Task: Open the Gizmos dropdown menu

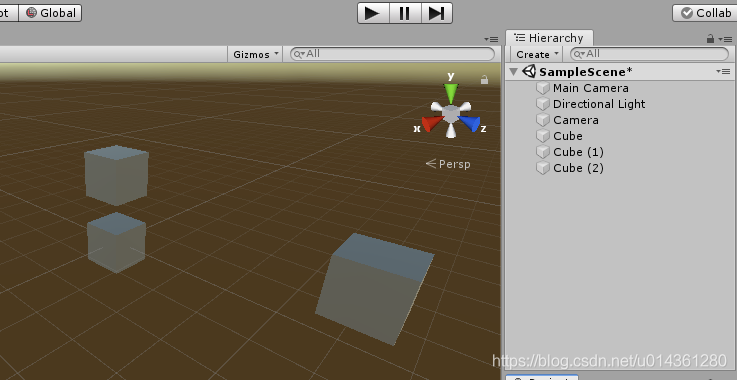Action: [256, 54]
